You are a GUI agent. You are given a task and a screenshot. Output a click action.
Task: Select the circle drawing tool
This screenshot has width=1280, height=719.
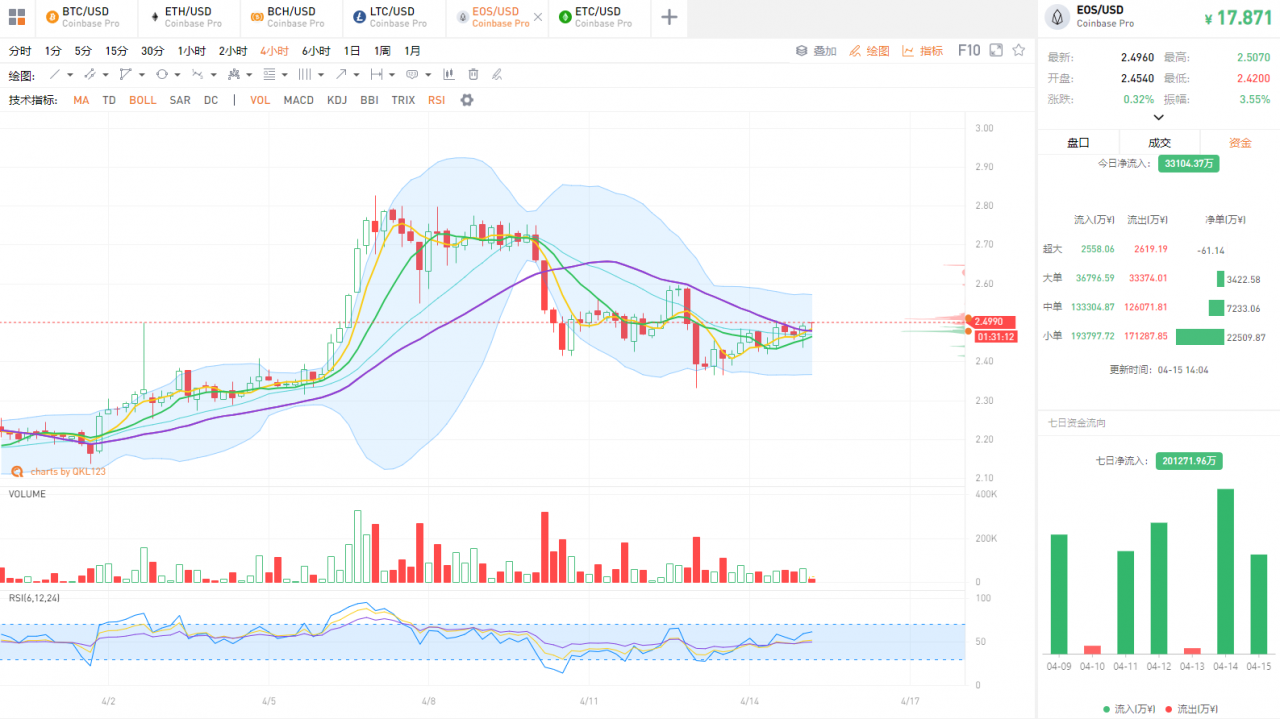pyautogui.click(x=162, y=74)
